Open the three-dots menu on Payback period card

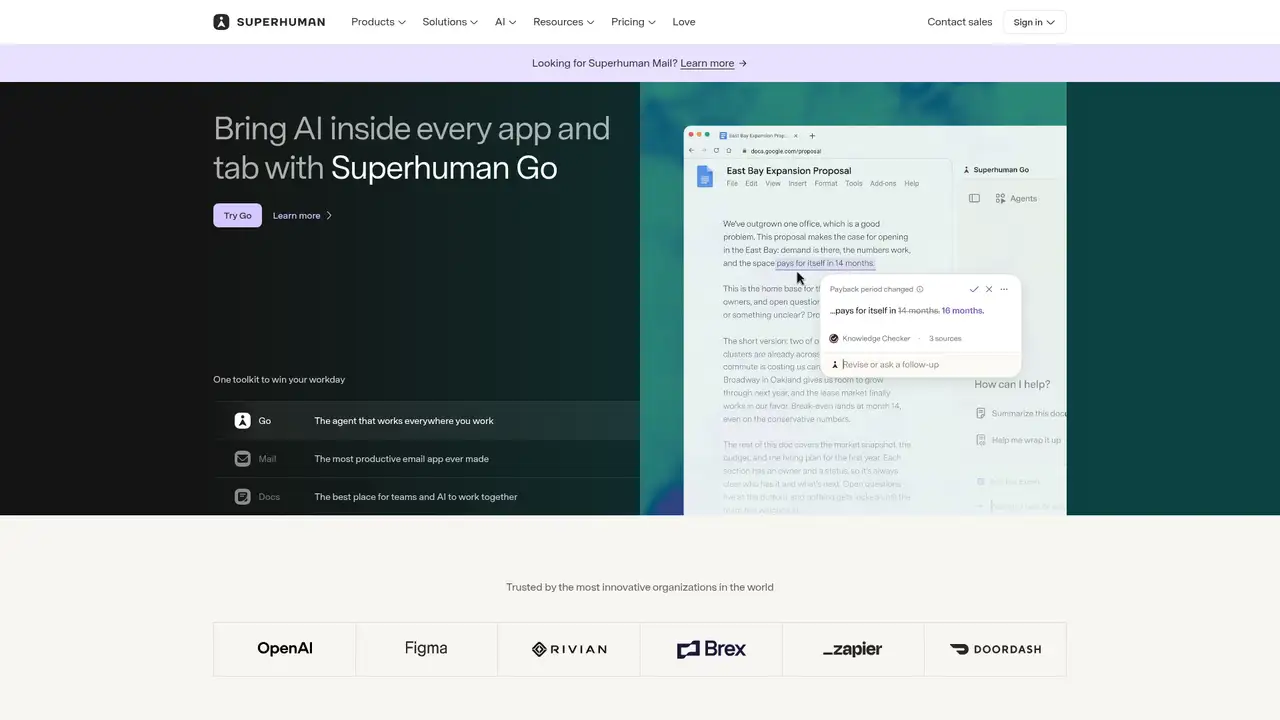[x=1004, y=289]
